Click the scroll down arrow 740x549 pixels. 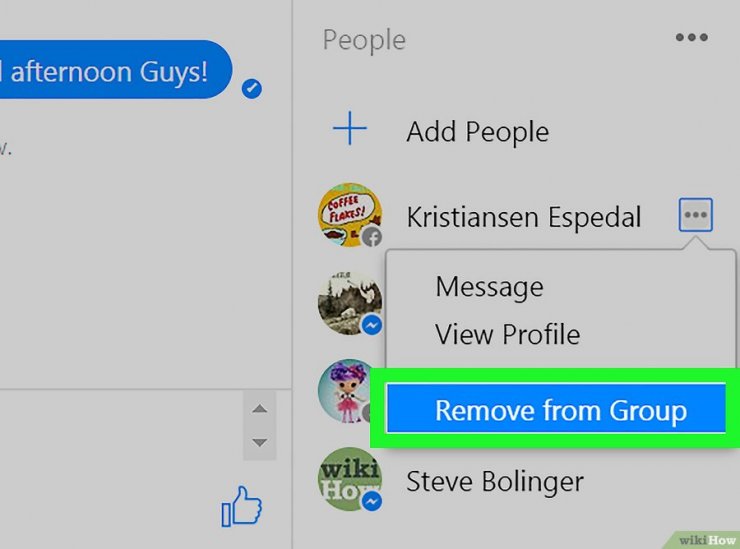[x=260, y=442]
